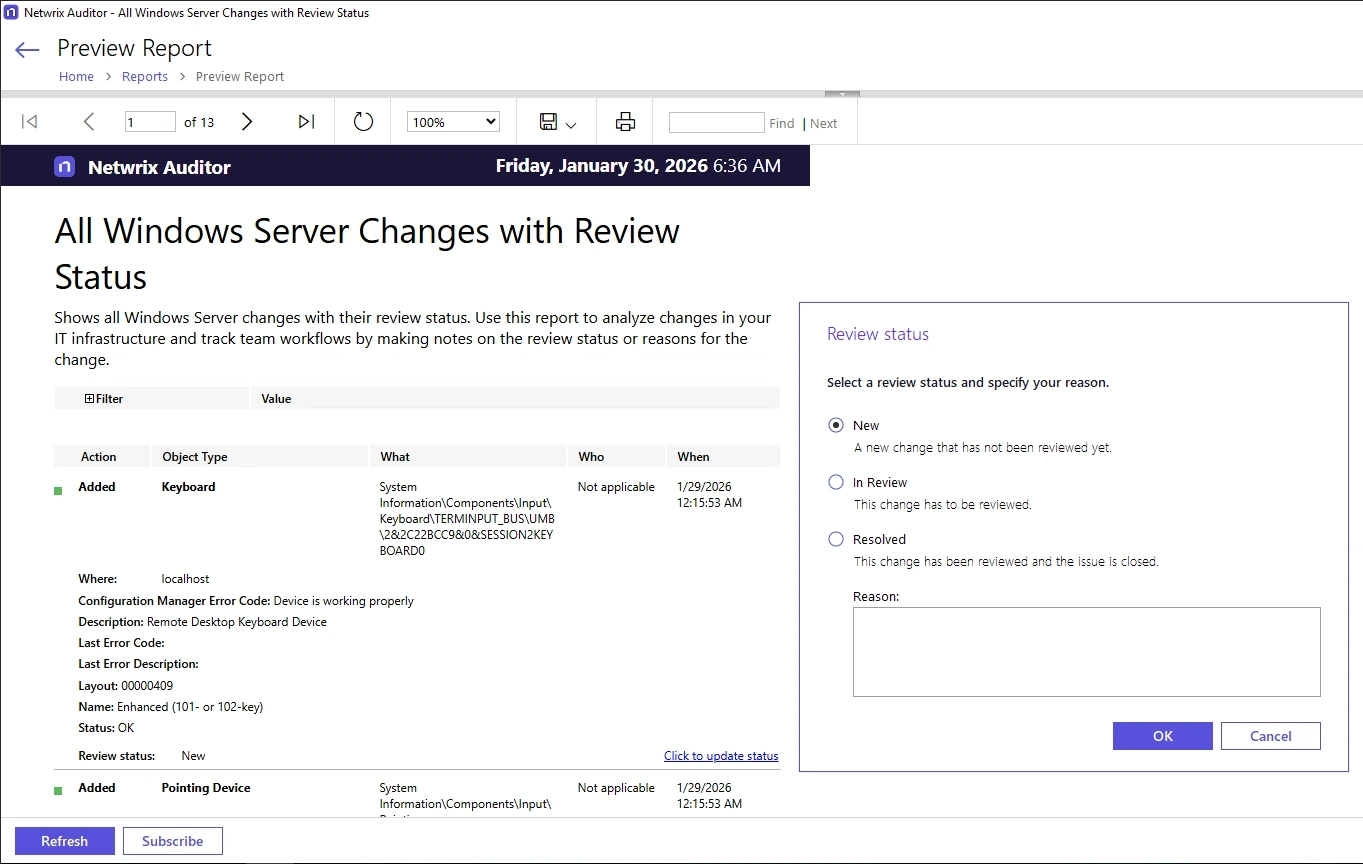
Task: Click the circular refresh report icon
Action: coord(363,122)
